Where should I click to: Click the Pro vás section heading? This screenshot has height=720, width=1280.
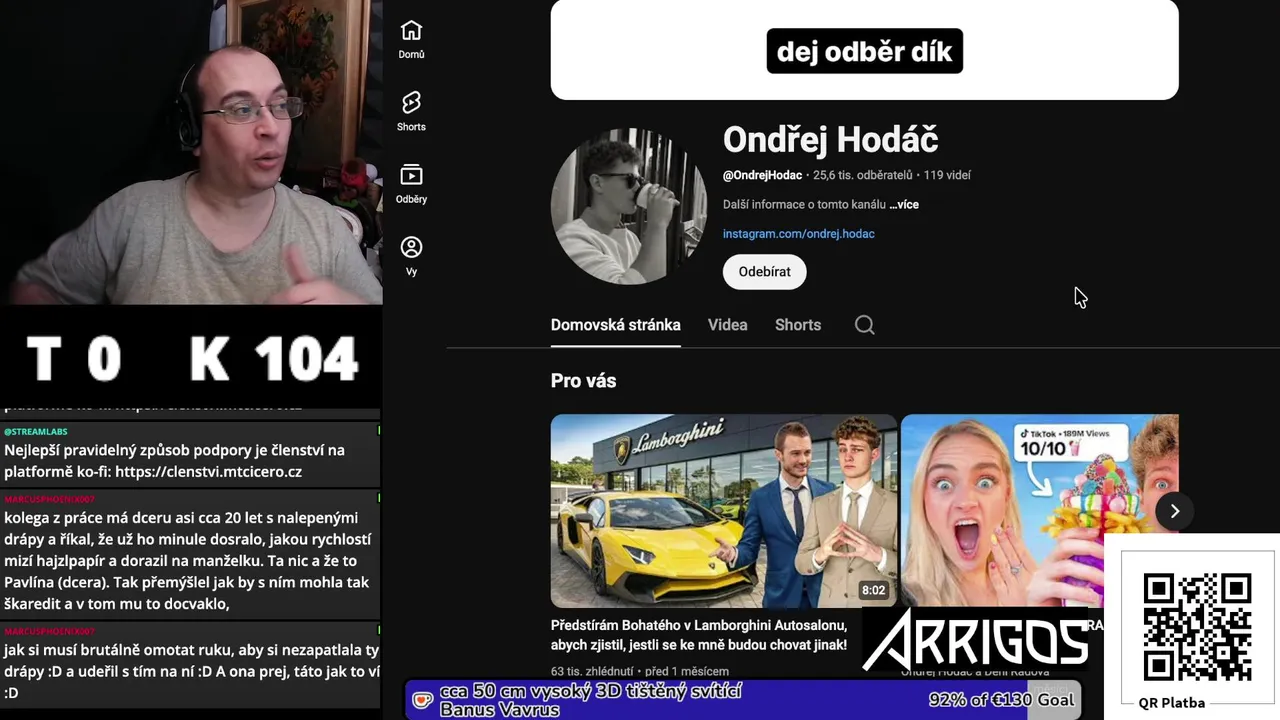point(583,381)
